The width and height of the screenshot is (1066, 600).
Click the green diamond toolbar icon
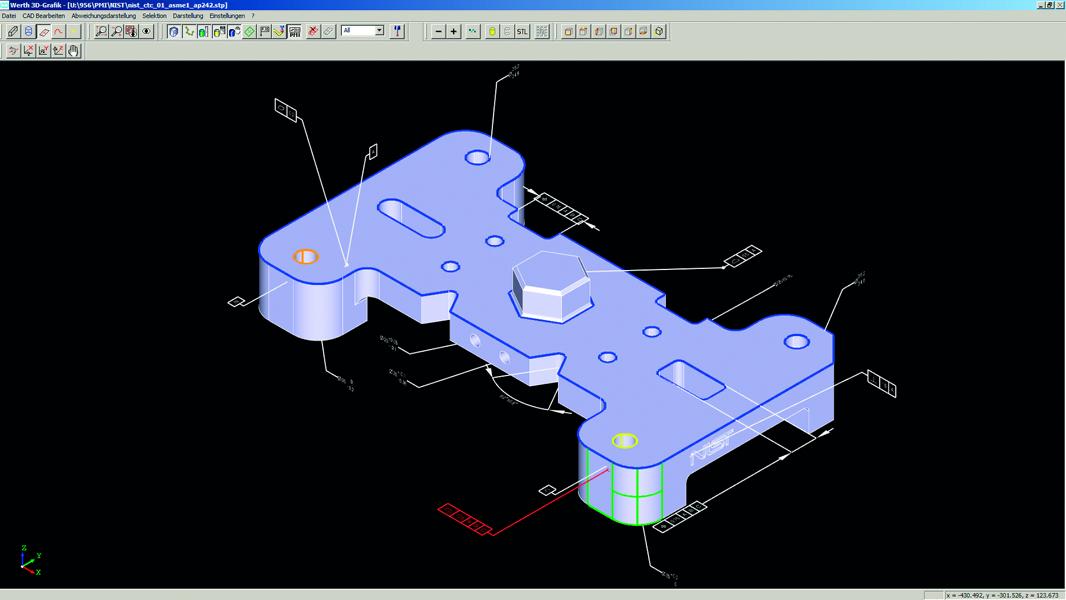(x=250, y=31)
